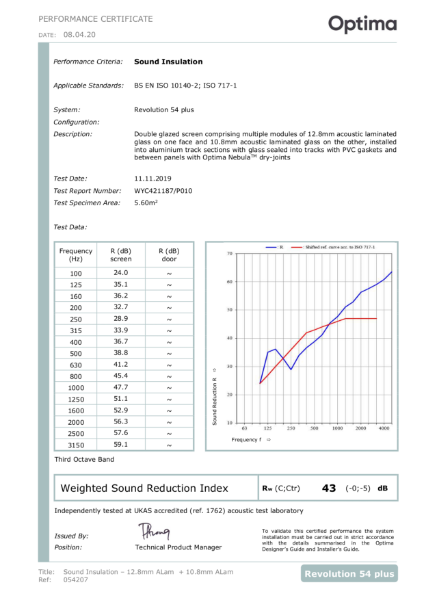Click the date 08.04.20
424x600 pixels.
click(x=79, y=34)
